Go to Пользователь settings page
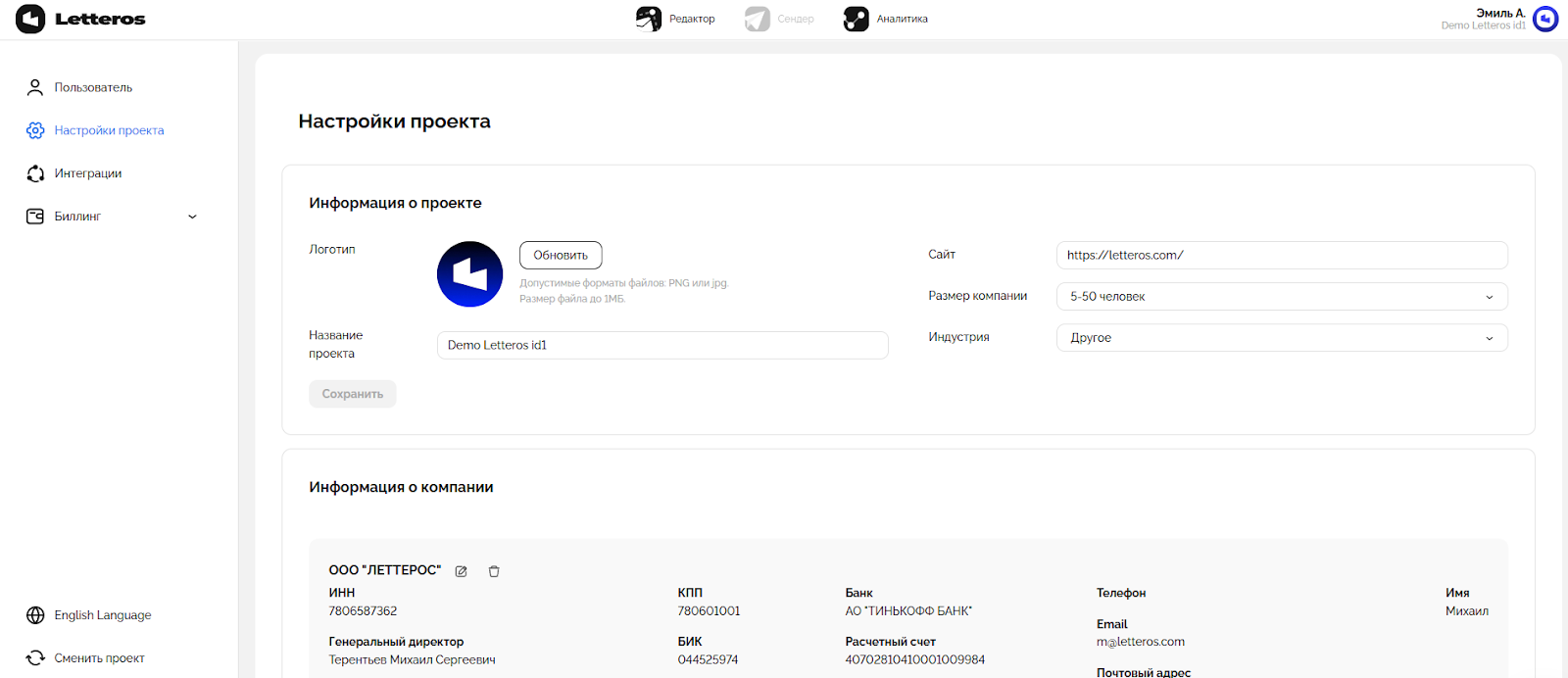 [x=93, y=87]
